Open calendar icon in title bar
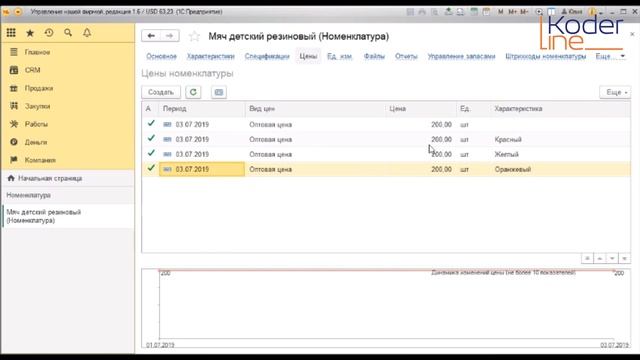 click(x=486, y=12)
